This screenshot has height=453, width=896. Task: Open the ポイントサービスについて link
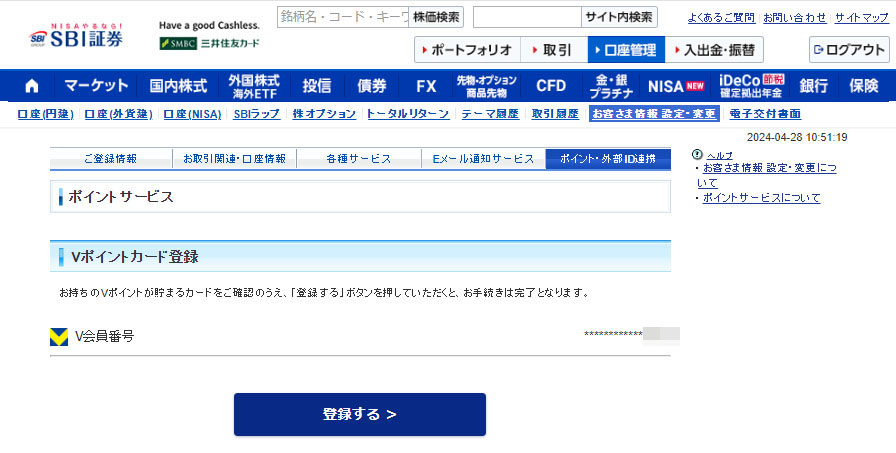(x=761, y=198)
